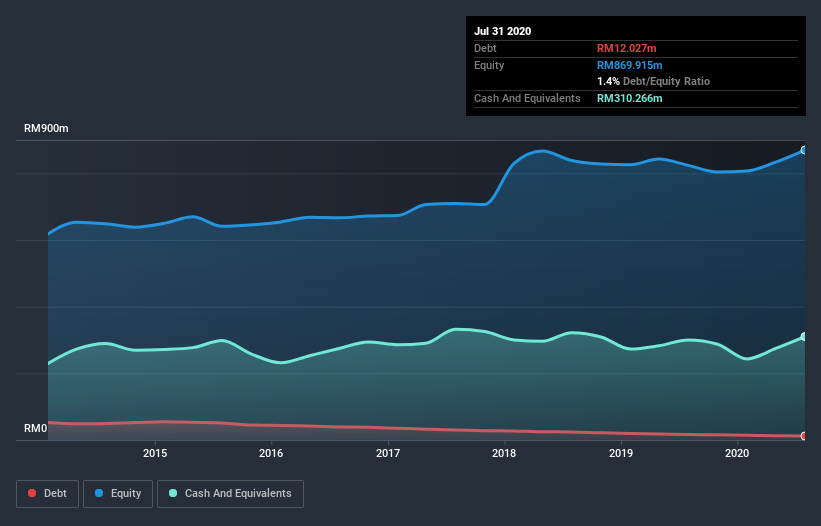Screen dimensions: 821x526
Task: Select the Equity line end marker
Action: pos(804,150)
